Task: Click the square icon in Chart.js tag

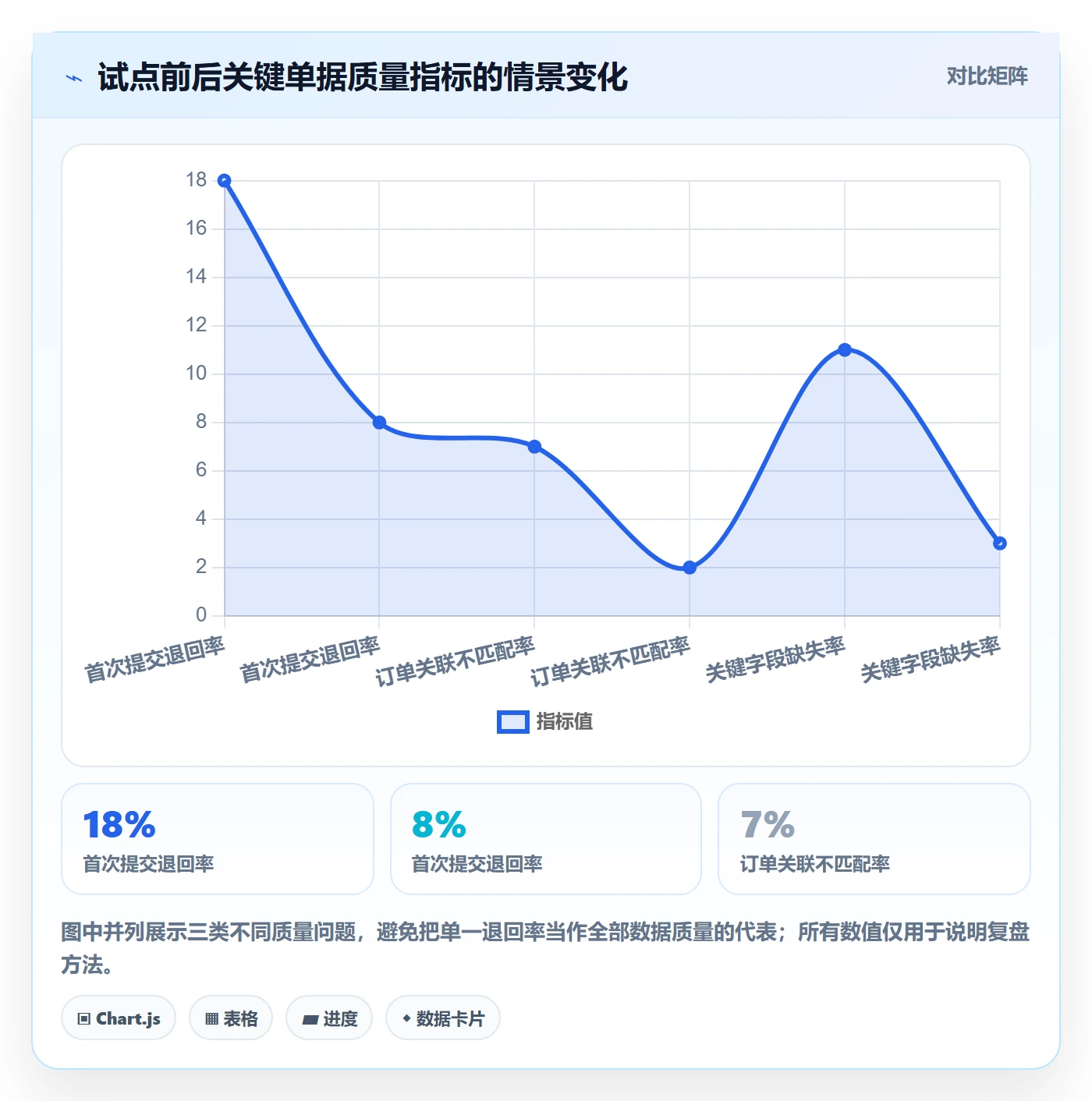Action: 84,1019
